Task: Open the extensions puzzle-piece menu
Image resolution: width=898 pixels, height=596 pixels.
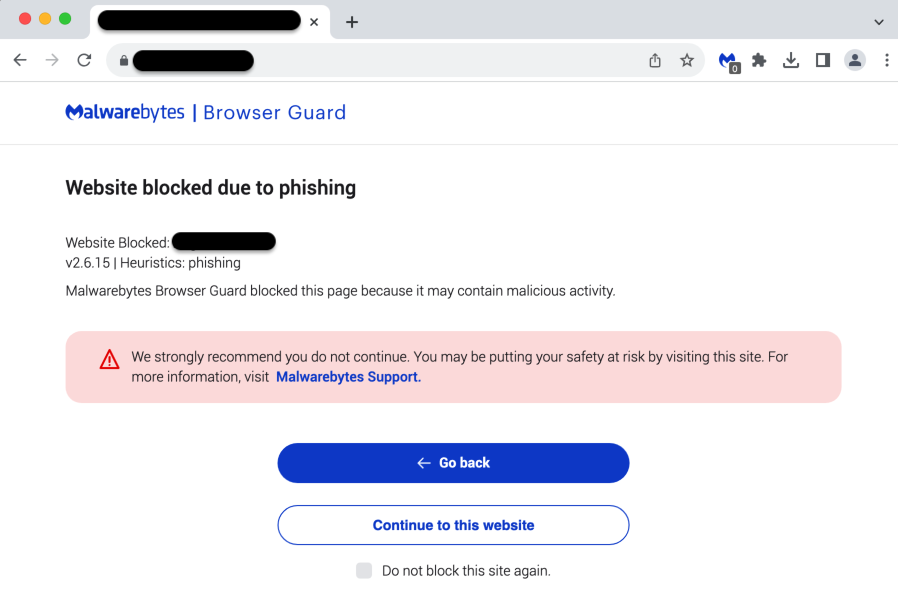Action: 759,60
